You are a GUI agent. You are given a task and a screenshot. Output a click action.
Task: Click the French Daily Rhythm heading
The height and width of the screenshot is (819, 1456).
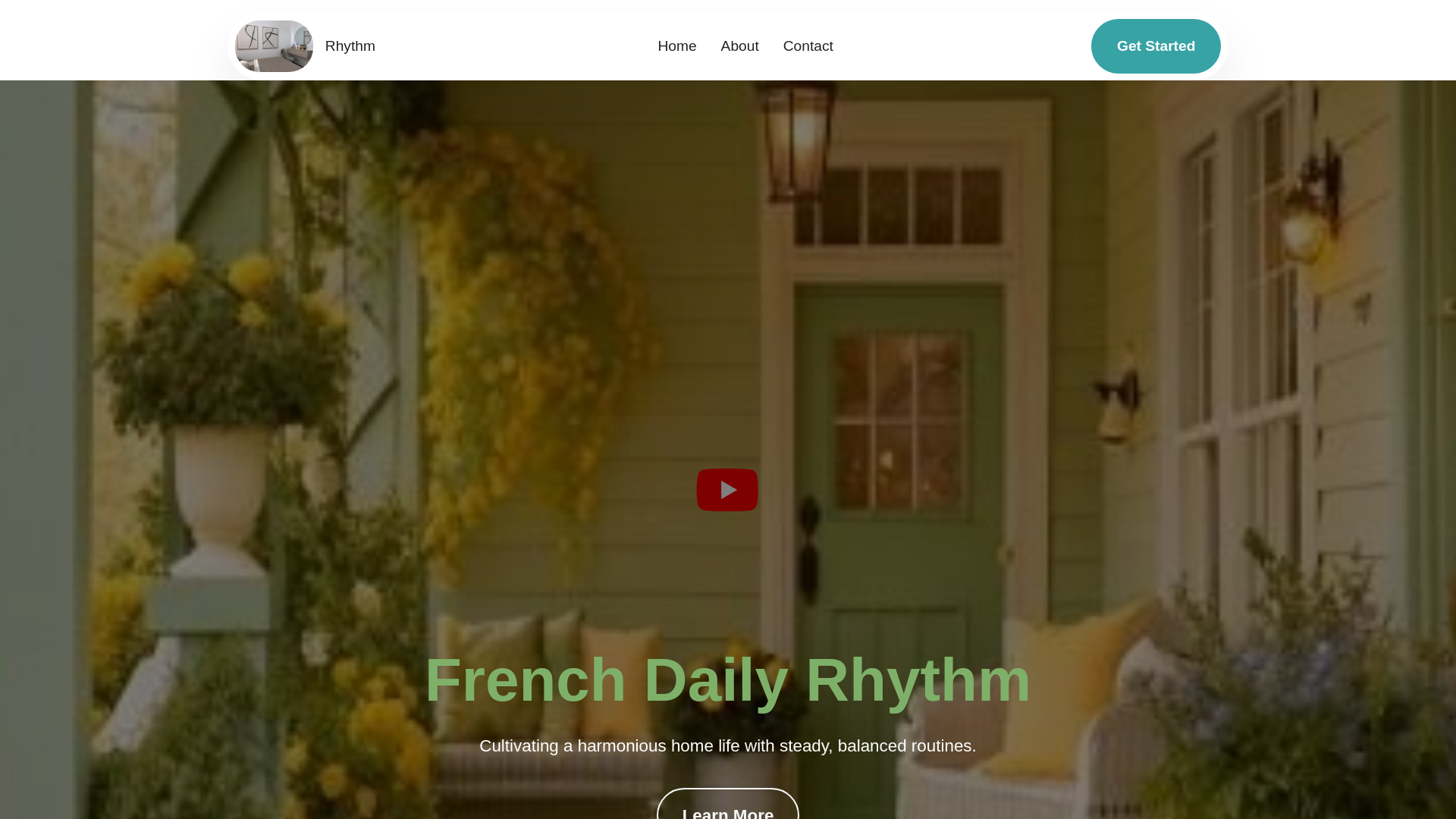pos(727,680)
